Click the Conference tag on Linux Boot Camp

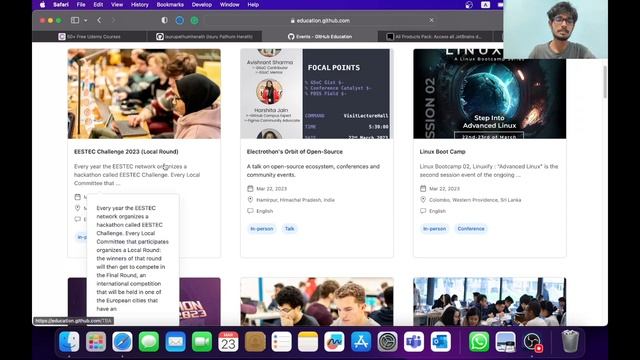click(x=471, y=229)
